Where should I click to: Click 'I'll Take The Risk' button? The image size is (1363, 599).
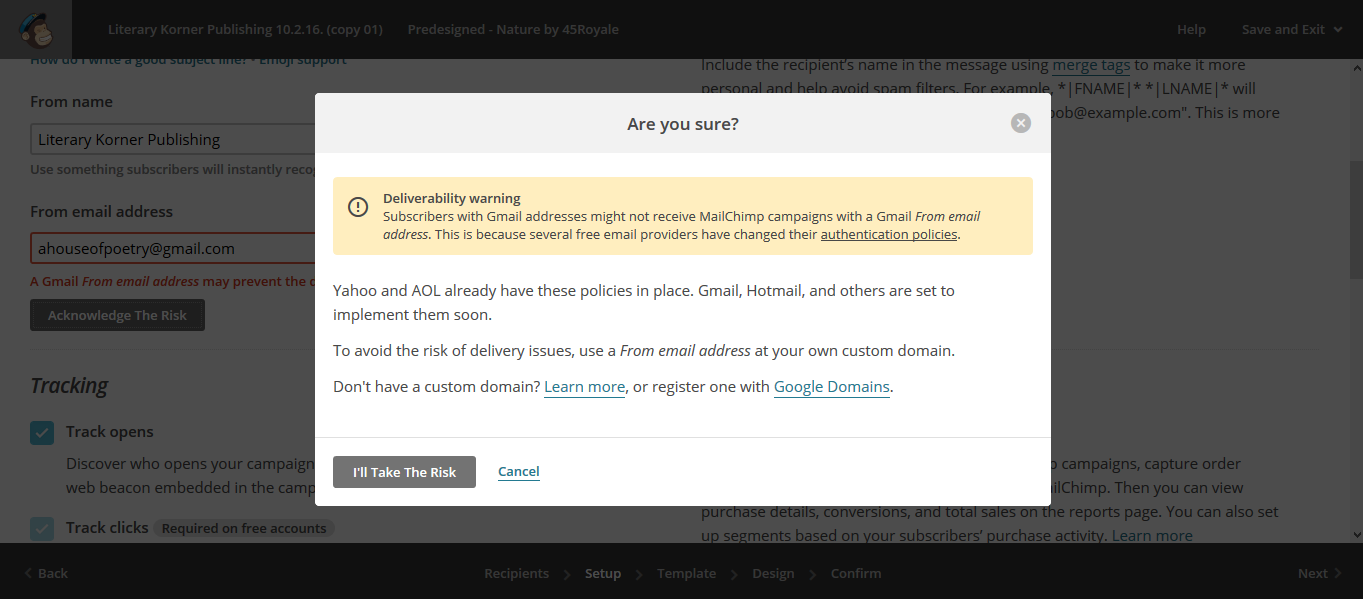click(x=404, y=472)
